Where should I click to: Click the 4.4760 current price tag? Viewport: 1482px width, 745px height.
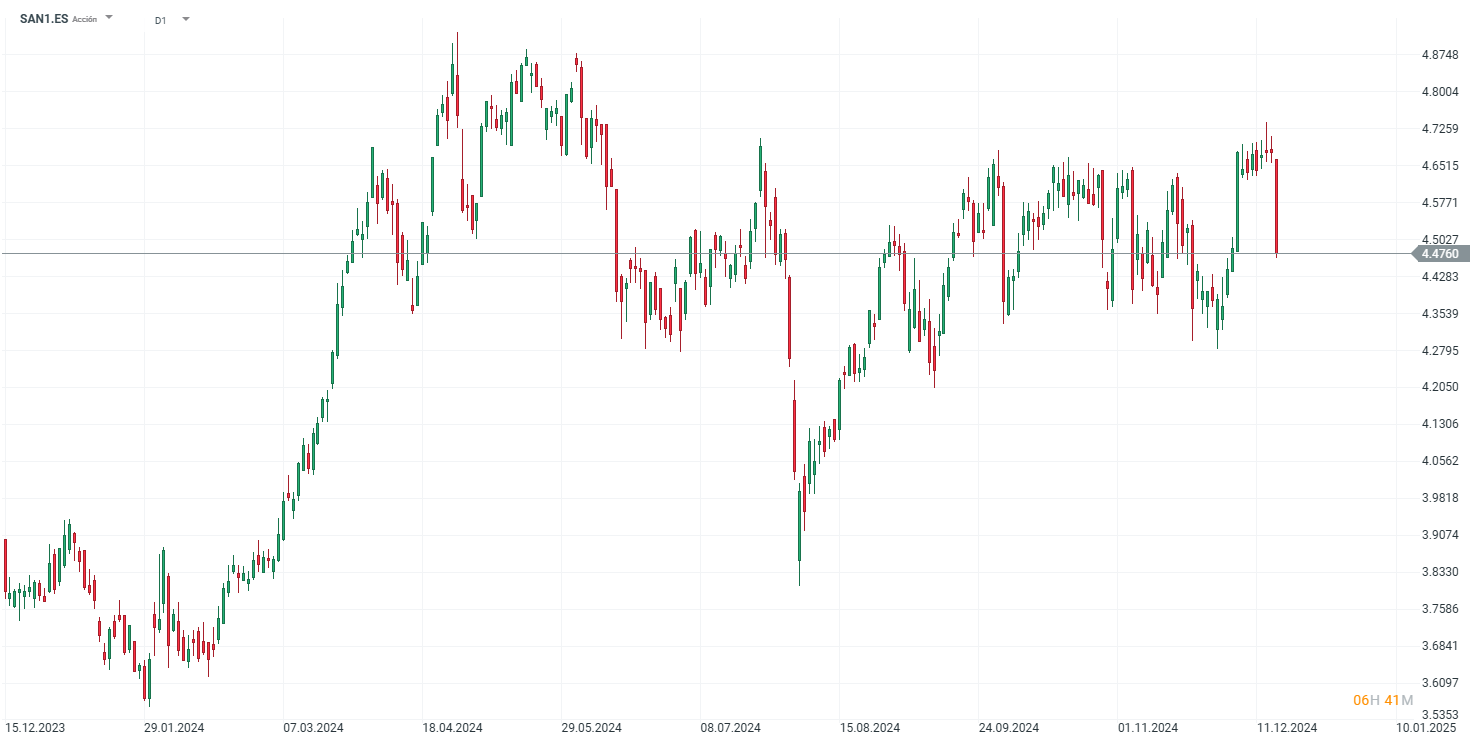1440,254
